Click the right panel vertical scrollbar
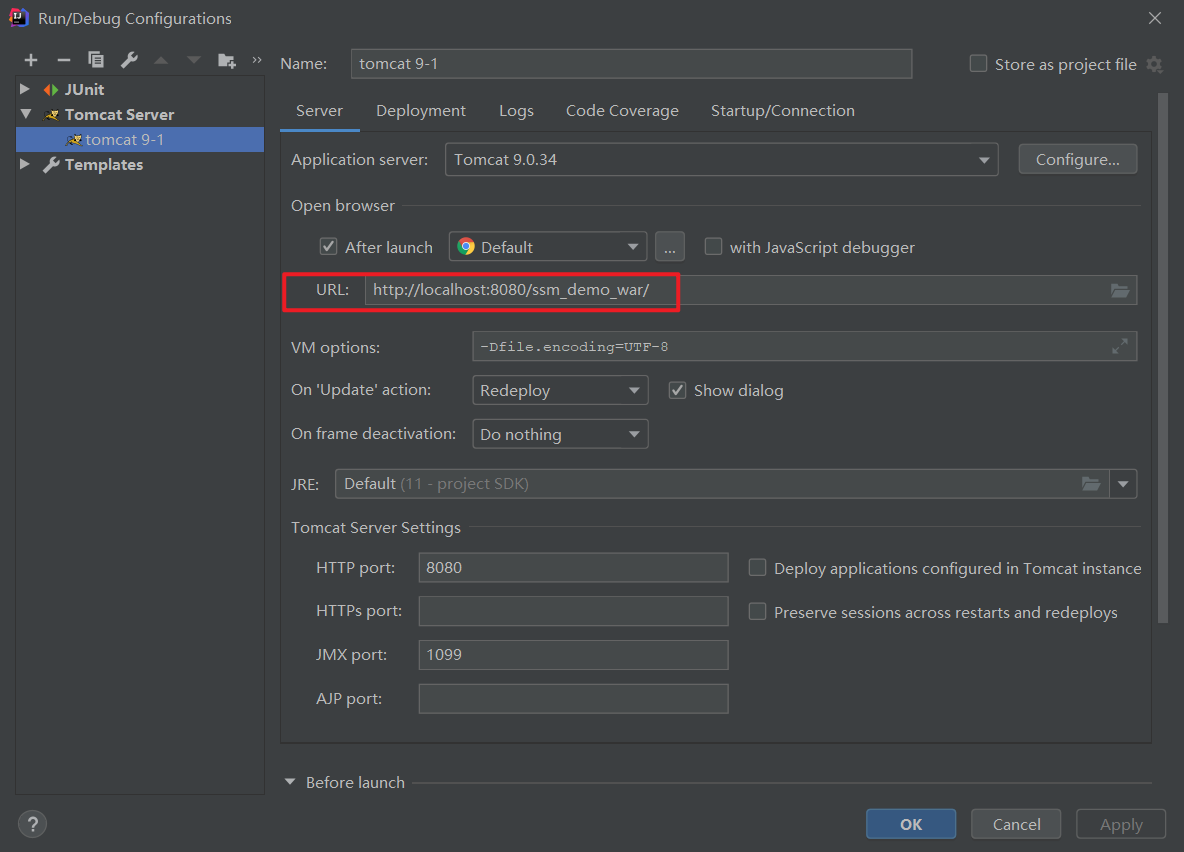The height and width of the screenshot is (852, 1184). click(1163, 359)
